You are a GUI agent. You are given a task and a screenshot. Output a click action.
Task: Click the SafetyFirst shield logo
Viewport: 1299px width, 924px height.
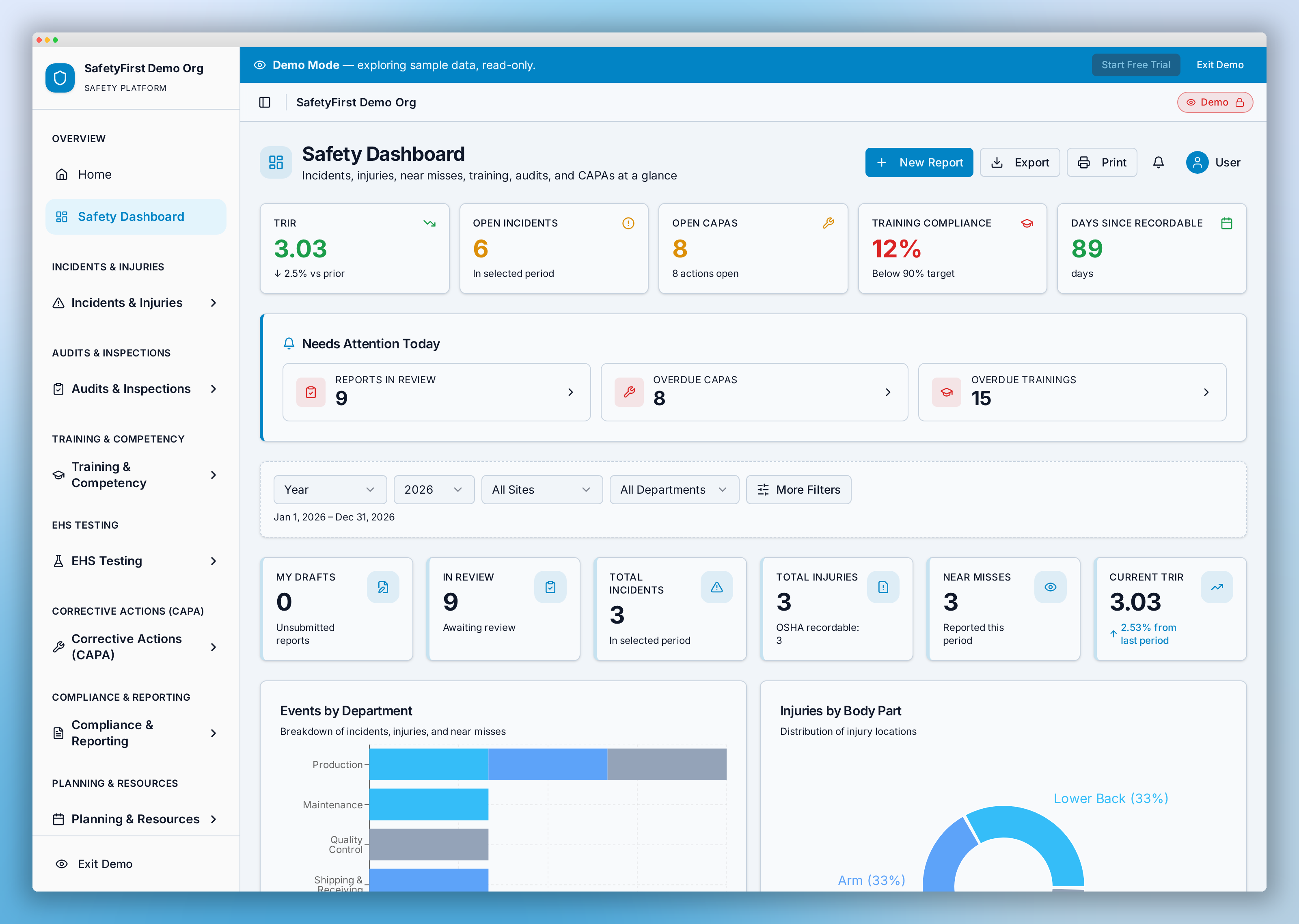tap(60, 78)
